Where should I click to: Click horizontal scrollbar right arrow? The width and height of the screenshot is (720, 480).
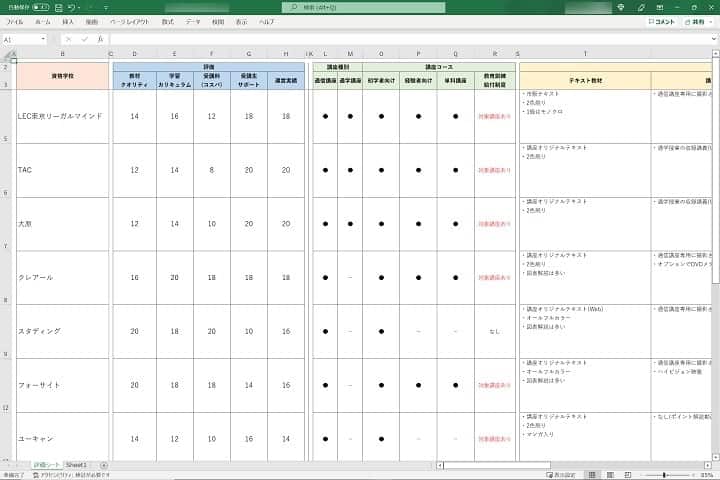(708, 465)
